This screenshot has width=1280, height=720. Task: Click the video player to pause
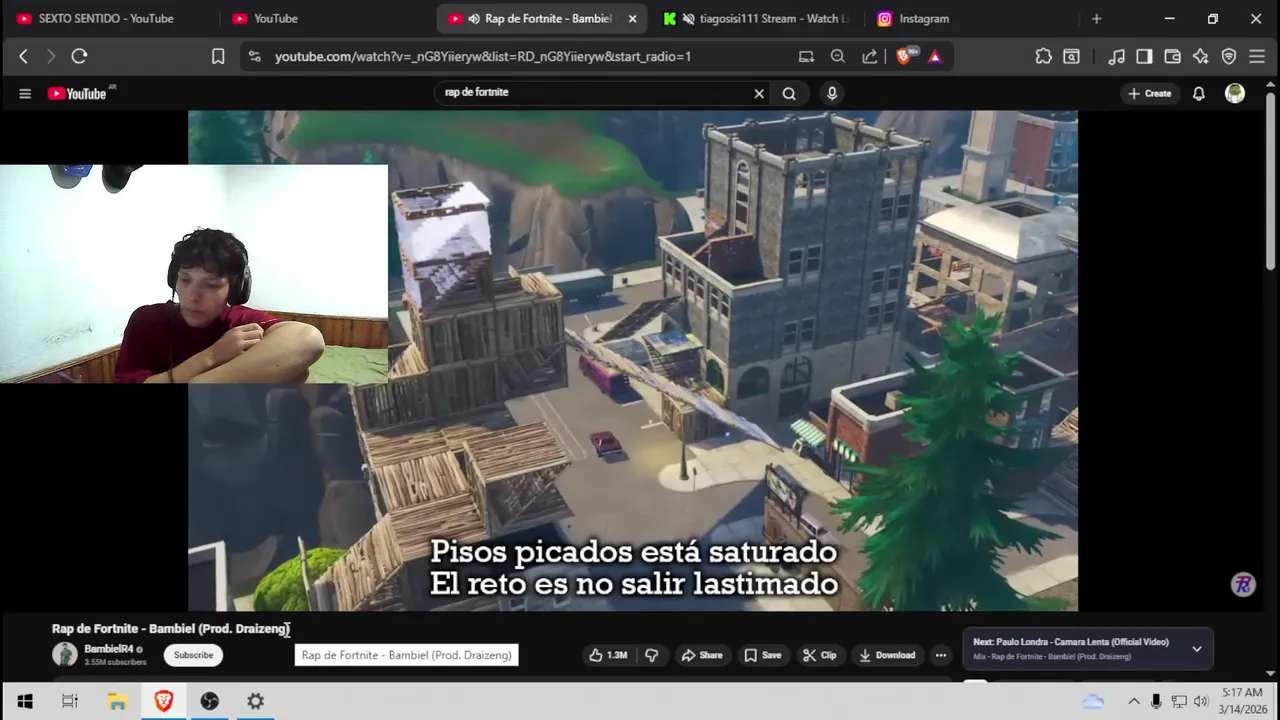tap(632, 360)
